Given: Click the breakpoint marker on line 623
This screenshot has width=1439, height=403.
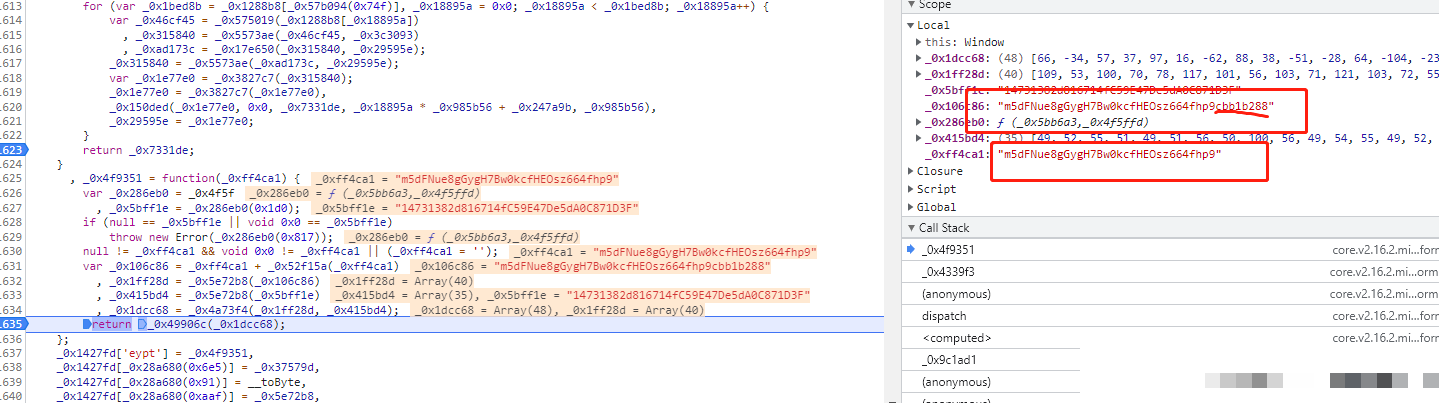Looking at the screenshot, I should pyautogui.click(x=12, y=149).
